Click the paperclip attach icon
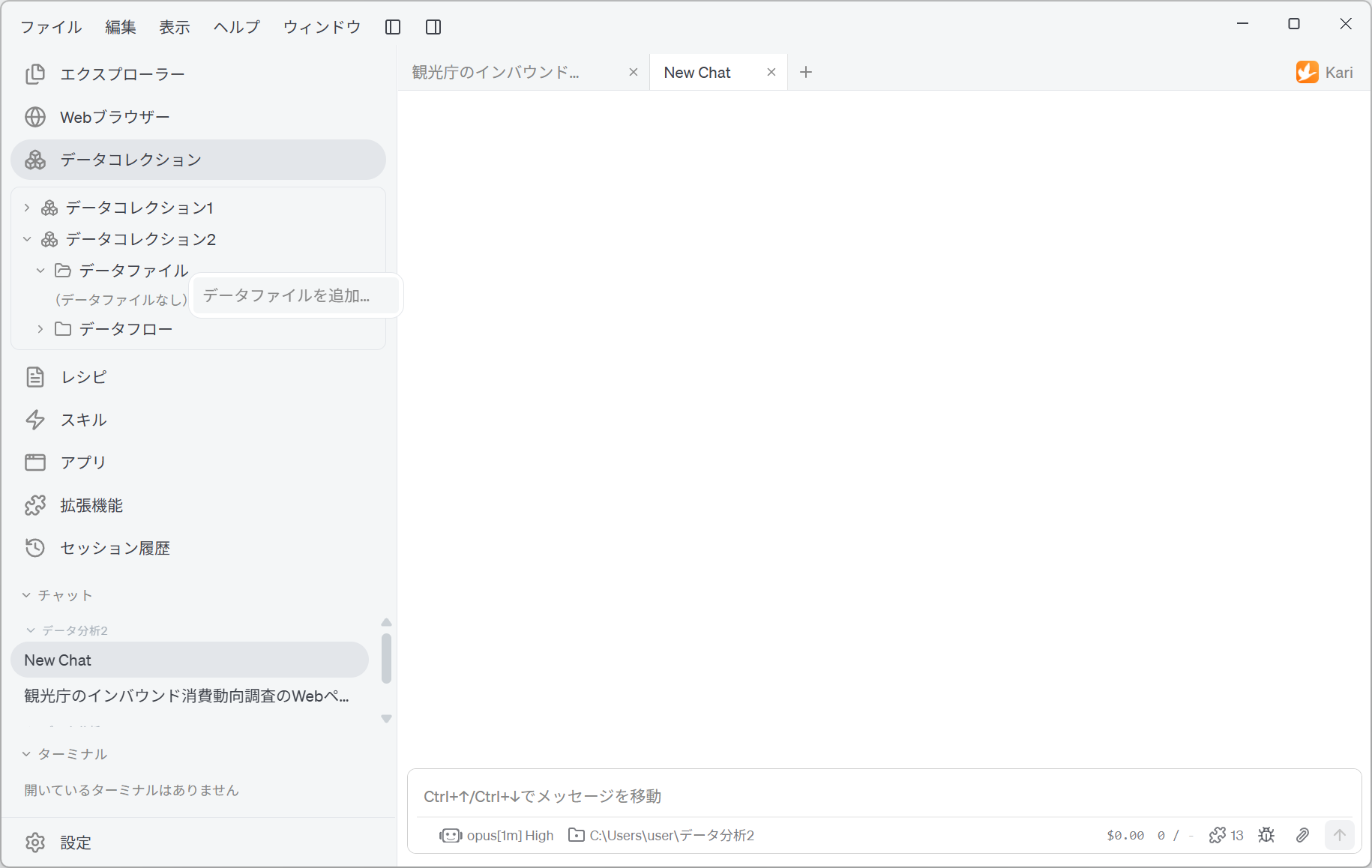The width and height of the screenshot is (1372, 868). [1303, 835]
